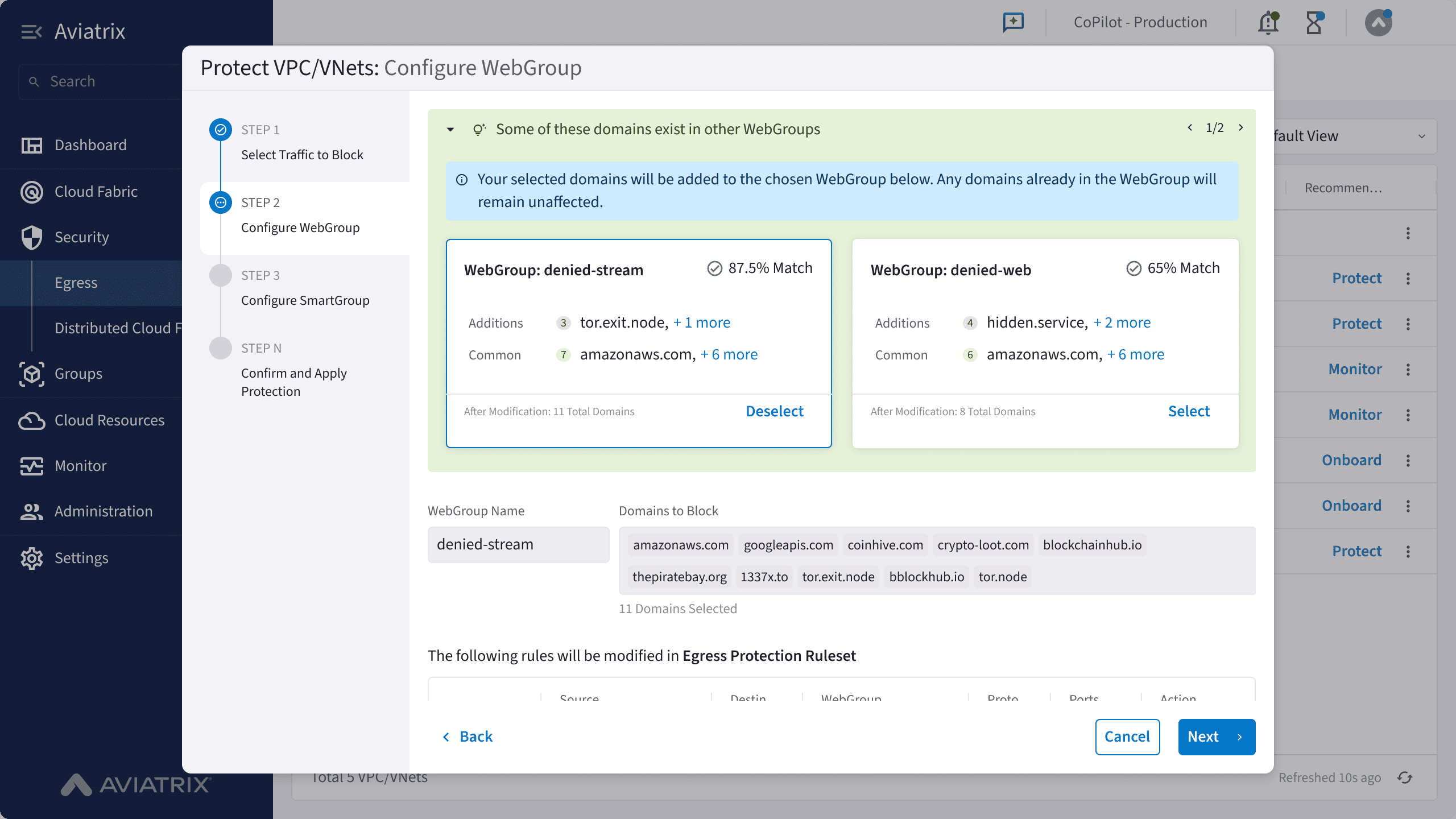
Task: Open row options menu beside last Protect
Action: 1408,552
